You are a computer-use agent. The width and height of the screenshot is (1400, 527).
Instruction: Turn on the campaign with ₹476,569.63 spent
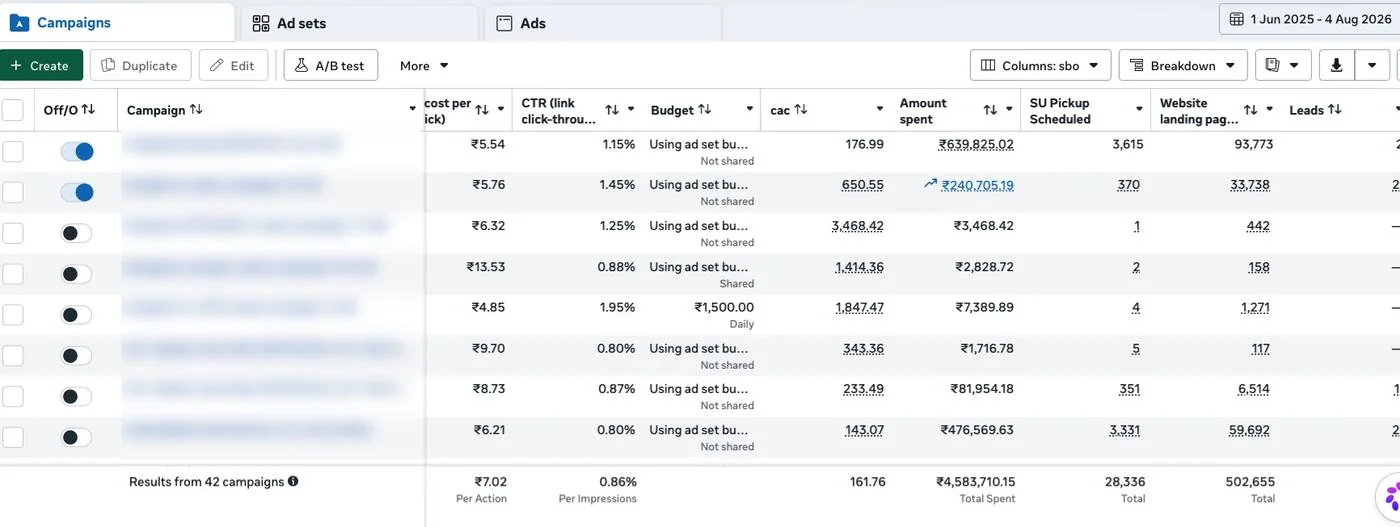[x=77, y=437]
